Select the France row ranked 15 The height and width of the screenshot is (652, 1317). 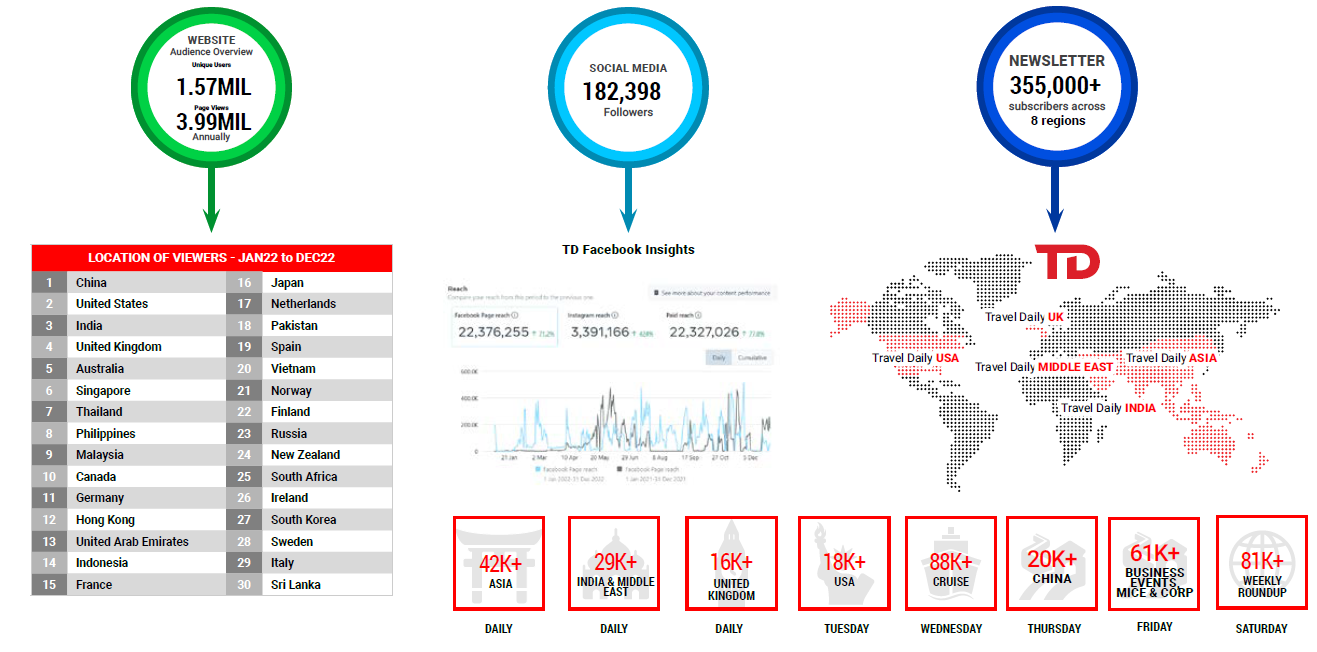point(130,585)
